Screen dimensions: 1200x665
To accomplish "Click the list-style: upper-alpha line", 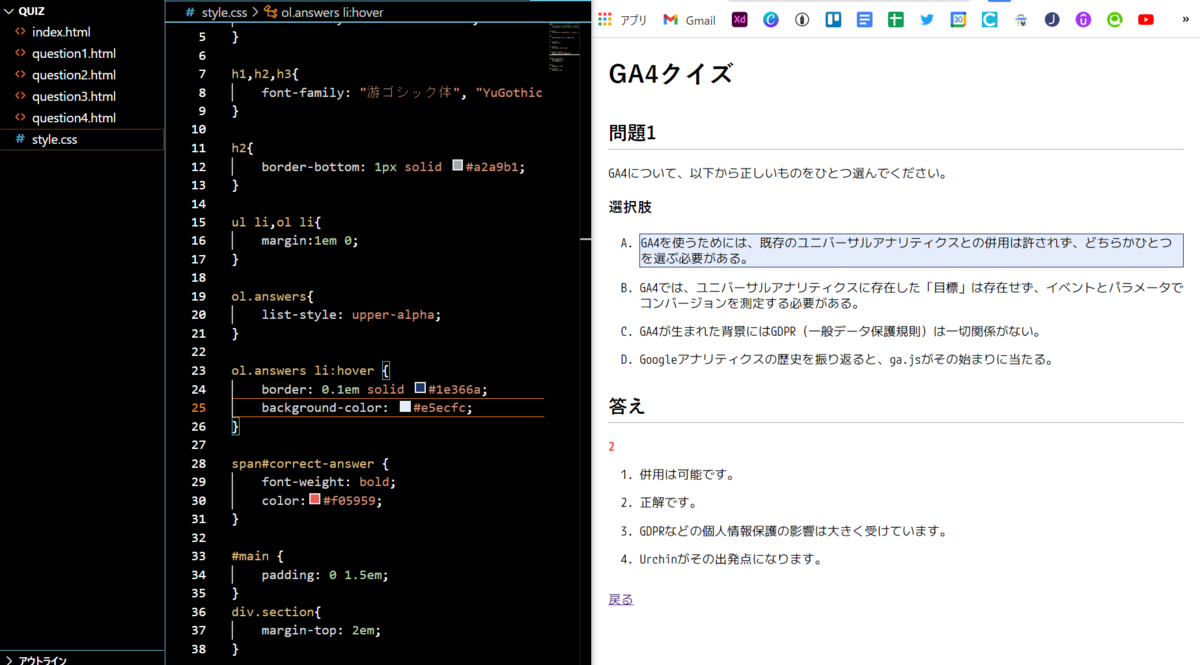I will pos(351,314).
